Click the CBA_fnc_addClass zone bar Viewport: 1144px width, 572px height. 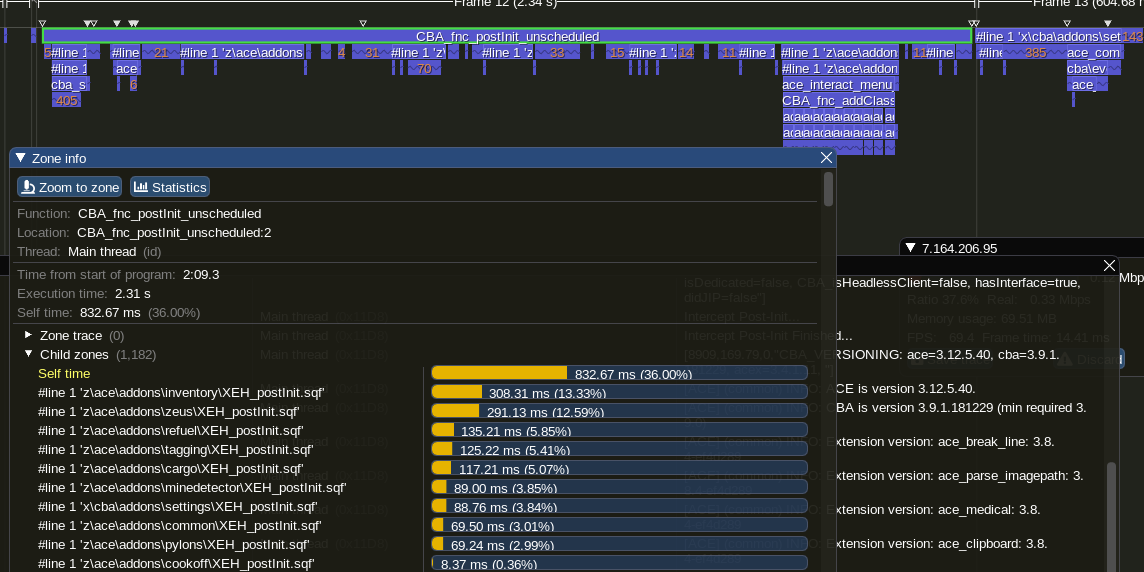(x=838, y=101)
